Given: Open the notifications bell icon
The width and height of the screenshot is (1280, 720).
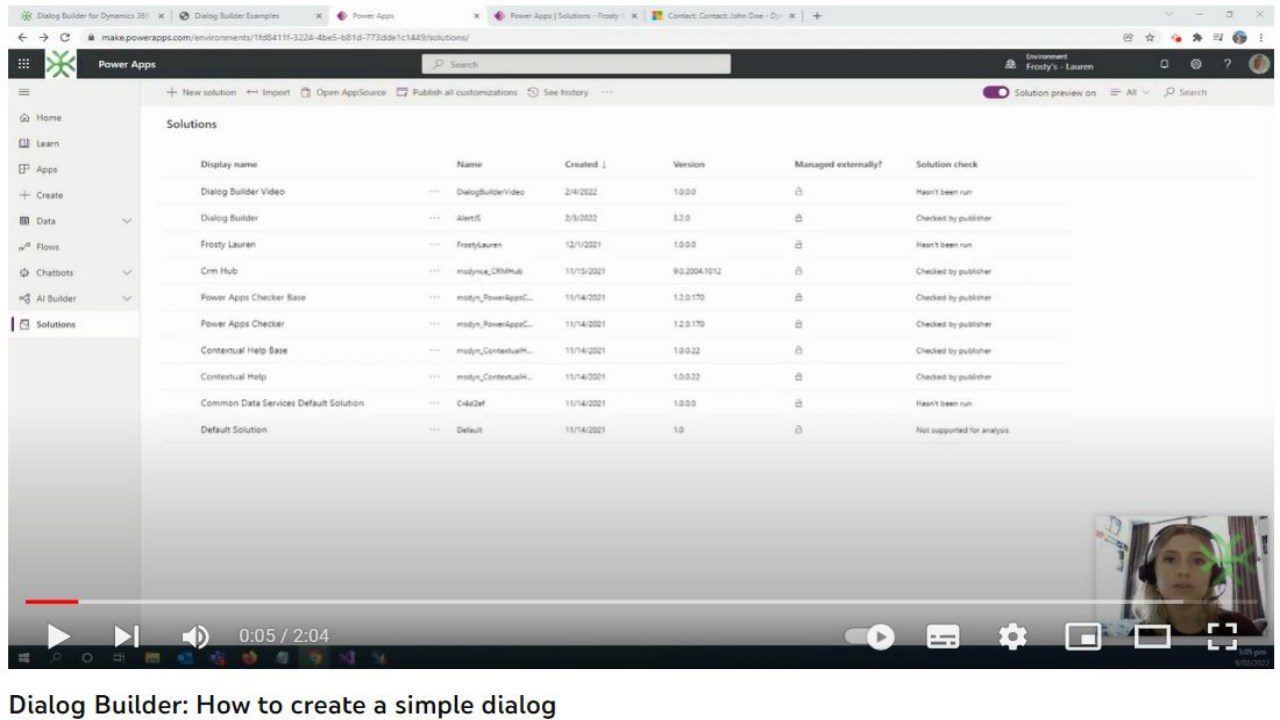Looking at the screenshot, I should click(1164, 64).
